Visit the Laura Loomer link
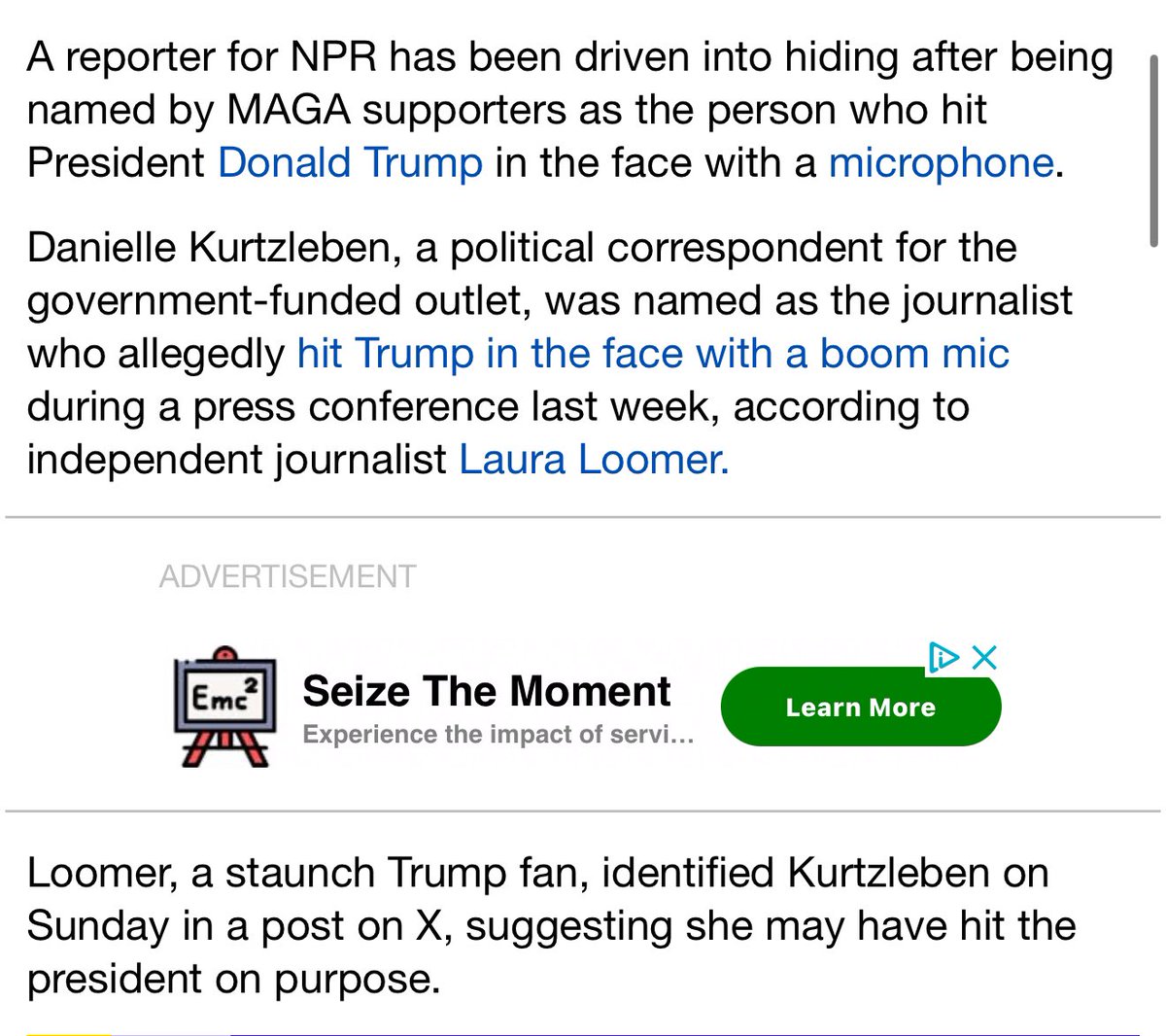1166x1036 pixels. click(x=593, y=459)
